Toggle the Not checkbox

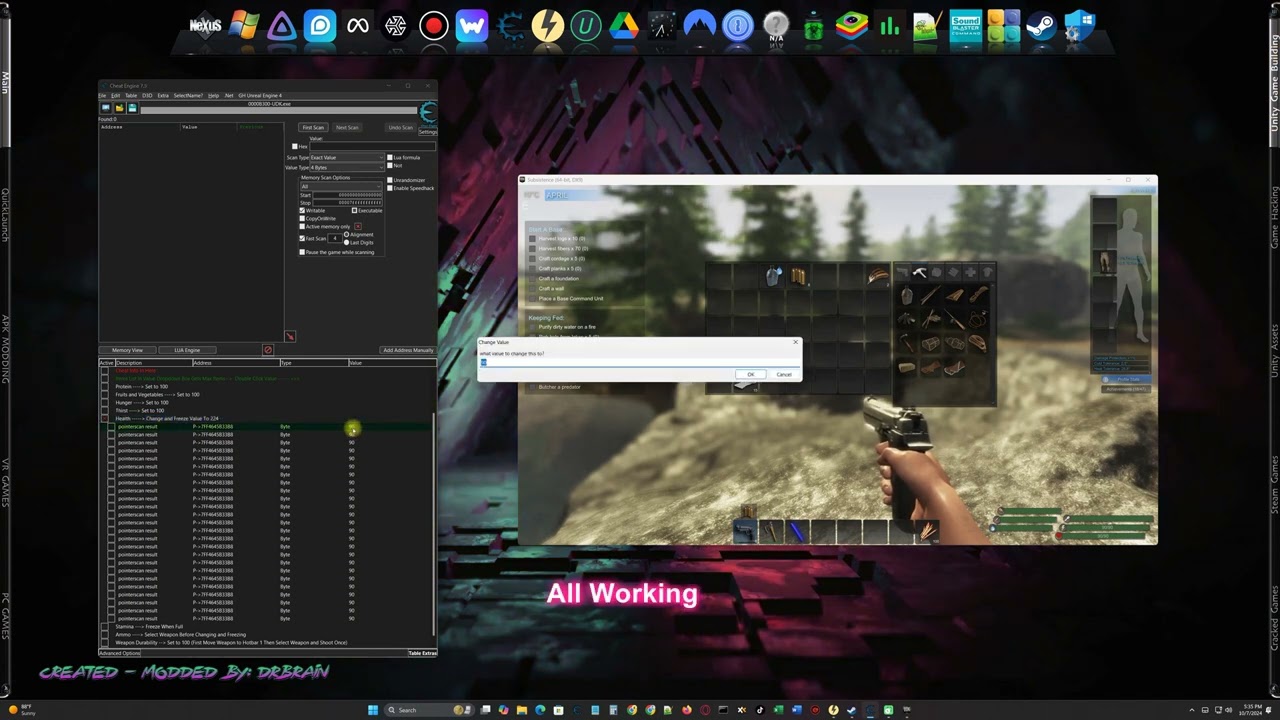[x=389, y=166]
